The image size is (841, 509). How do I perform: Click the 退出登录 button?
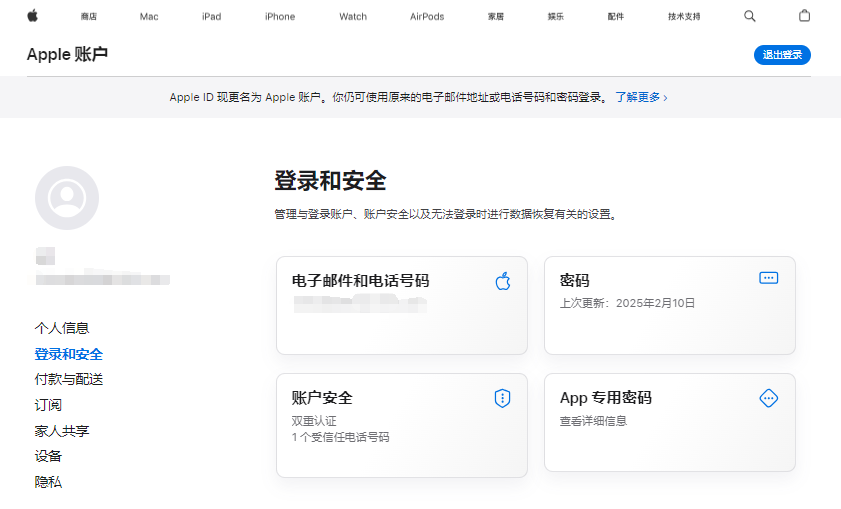(782, 55)
